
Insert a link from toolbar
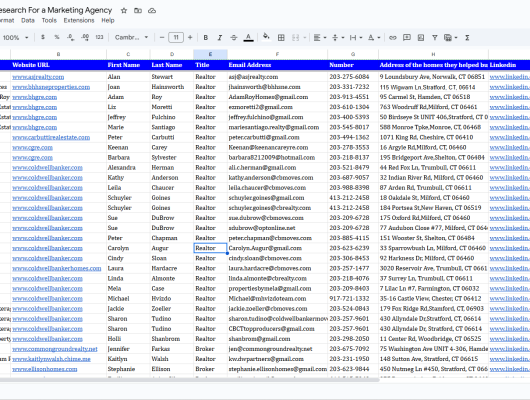click(392, 38)
